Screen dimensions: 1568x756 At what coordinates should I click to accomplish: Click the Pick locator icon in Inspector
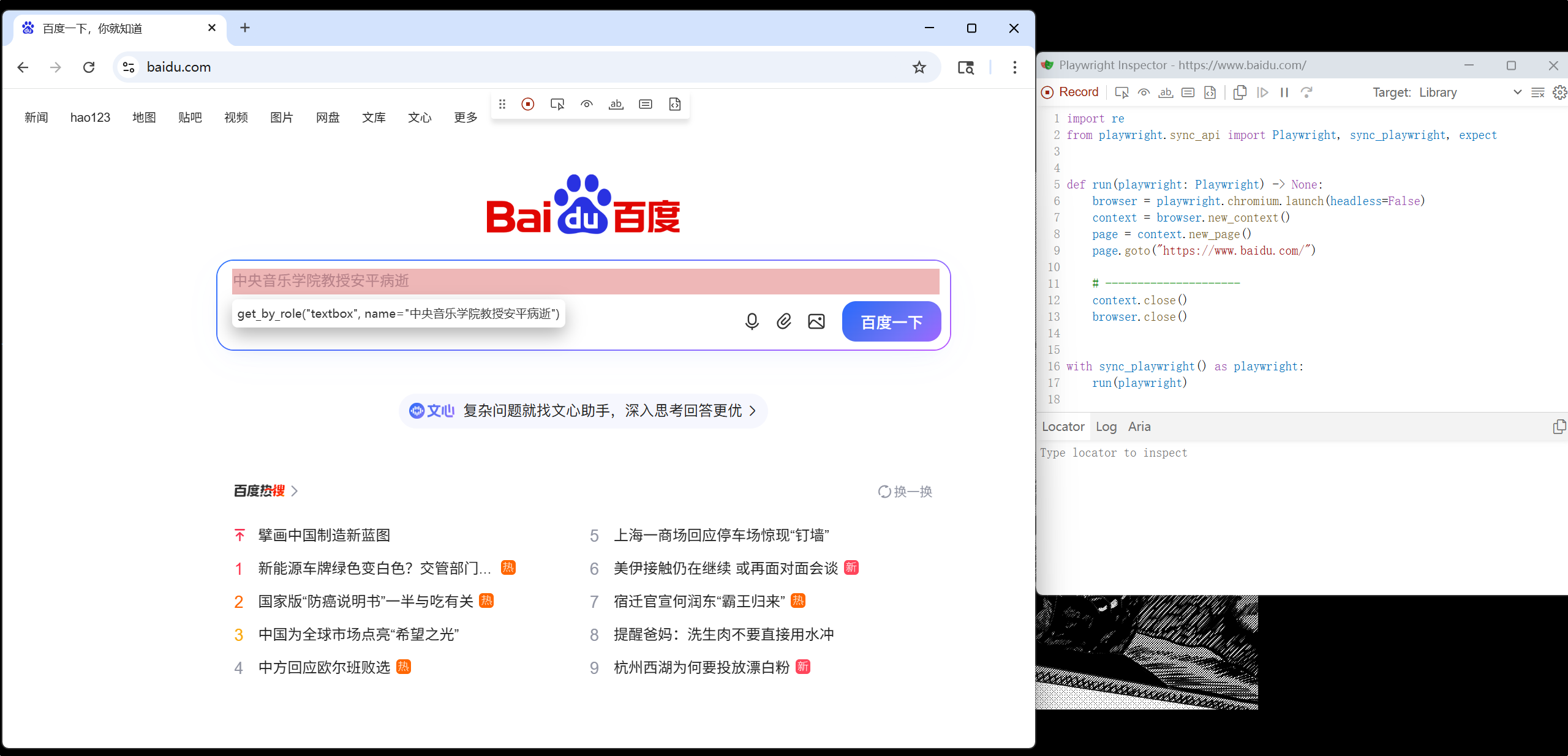(1121, 92)
